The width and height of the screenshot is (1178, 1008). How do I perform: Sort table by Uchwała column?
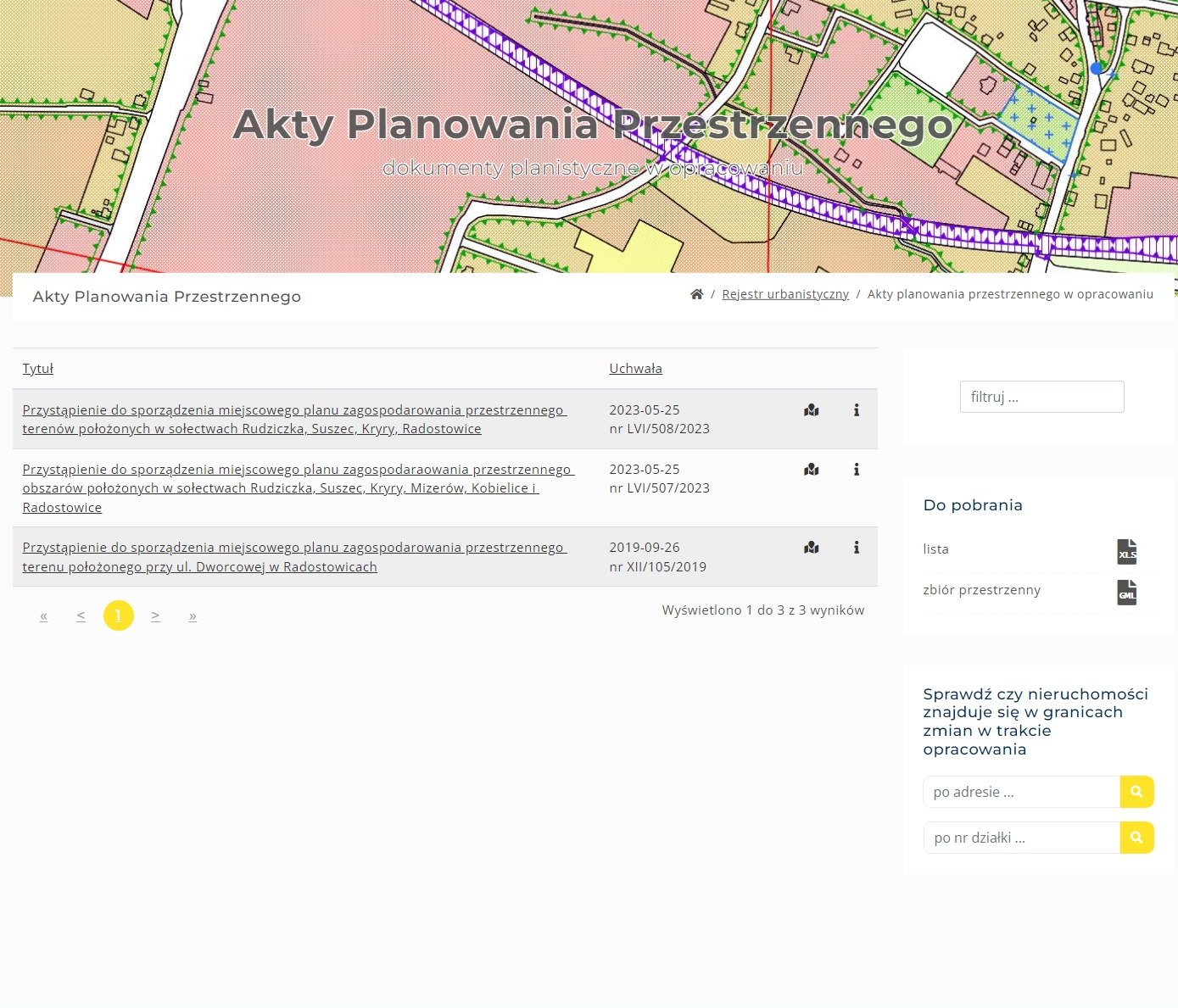tap(635, 369)
